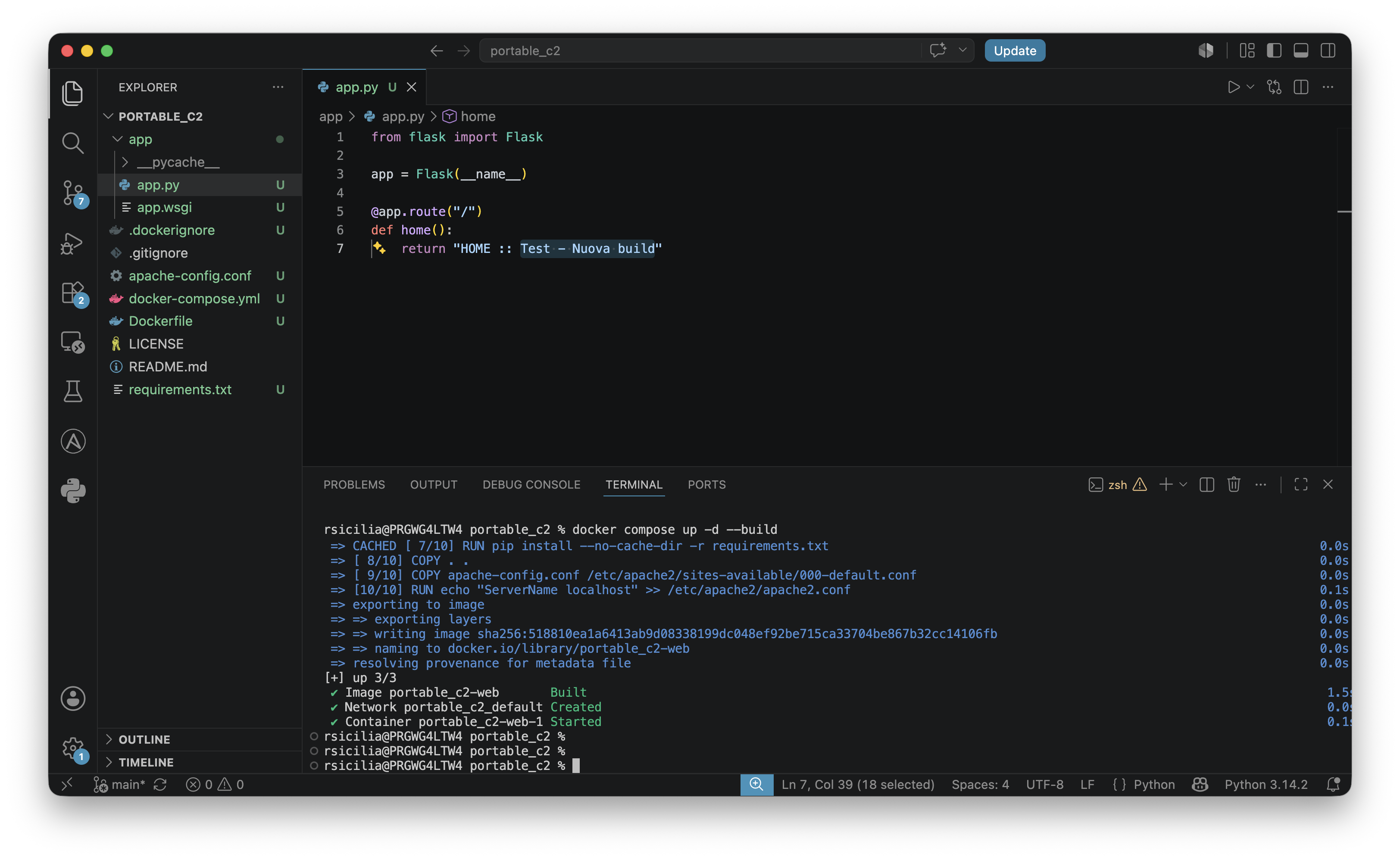Split the editor right
Viewport: 1400px width, 860px height.
pyautogui.click(x=1300, y=87)
